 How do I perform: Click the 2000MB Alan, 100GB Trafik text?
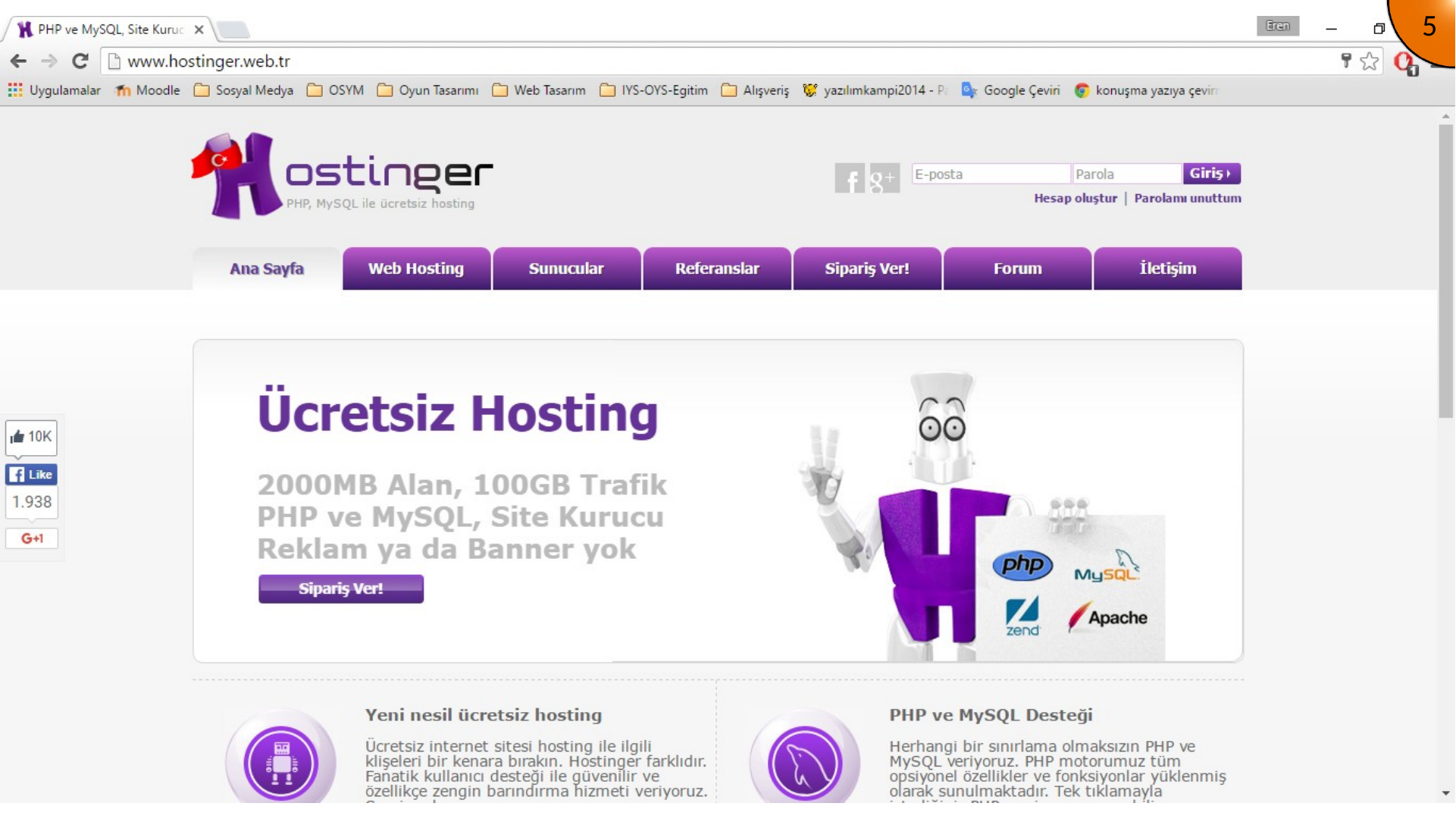click(x=462, y=485)
